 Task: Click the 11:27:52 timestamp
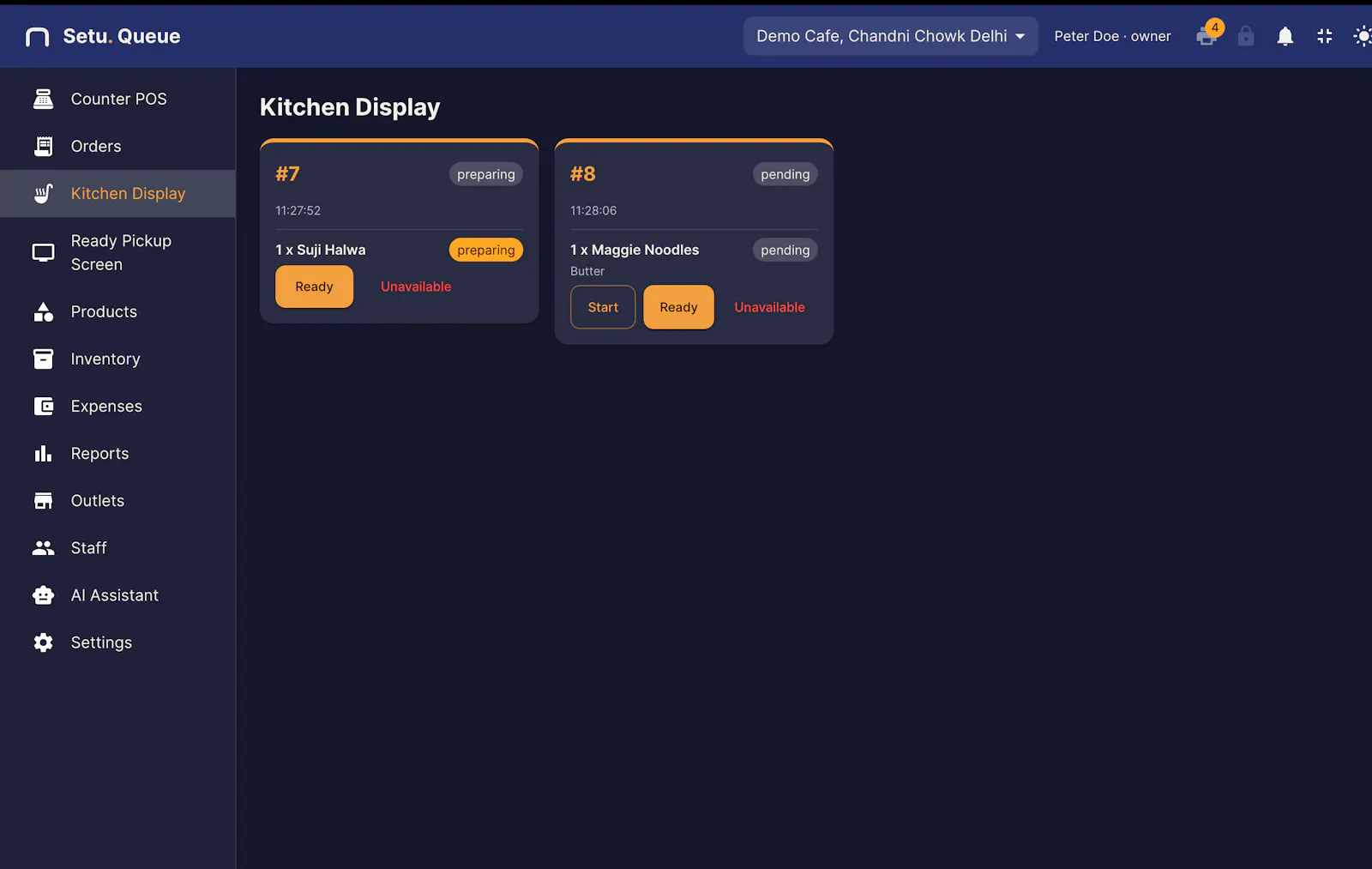(298, 210)
